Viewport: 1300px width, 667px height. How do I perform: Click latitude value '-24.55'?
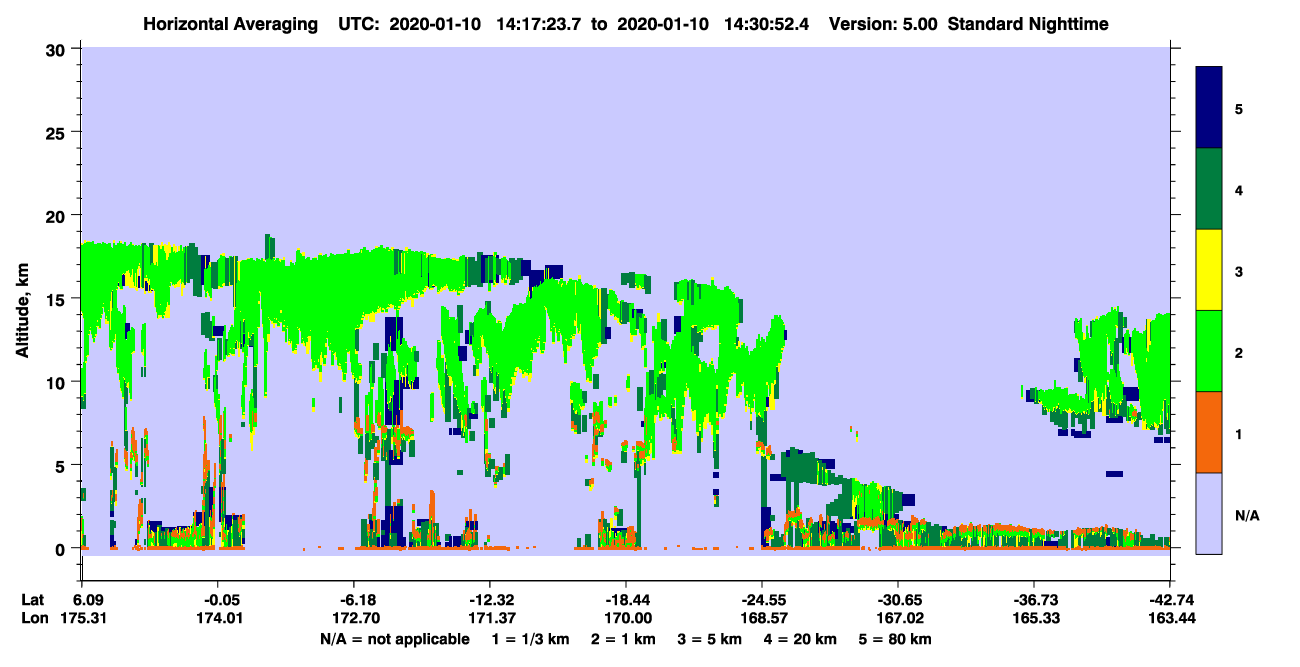click(x=762, y=599)
